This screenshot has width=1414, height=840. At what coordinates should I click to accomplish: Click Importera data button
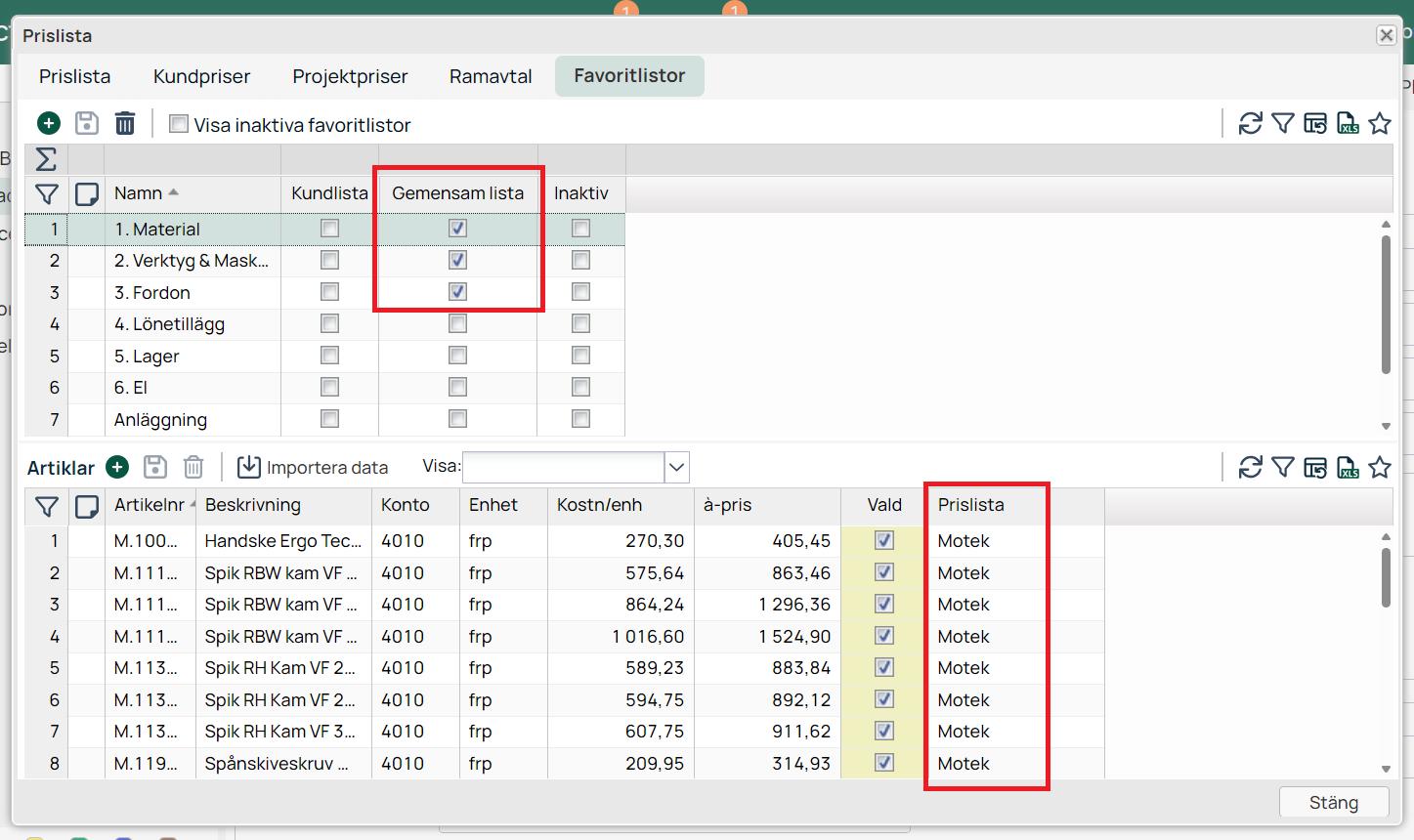(314, 468)
